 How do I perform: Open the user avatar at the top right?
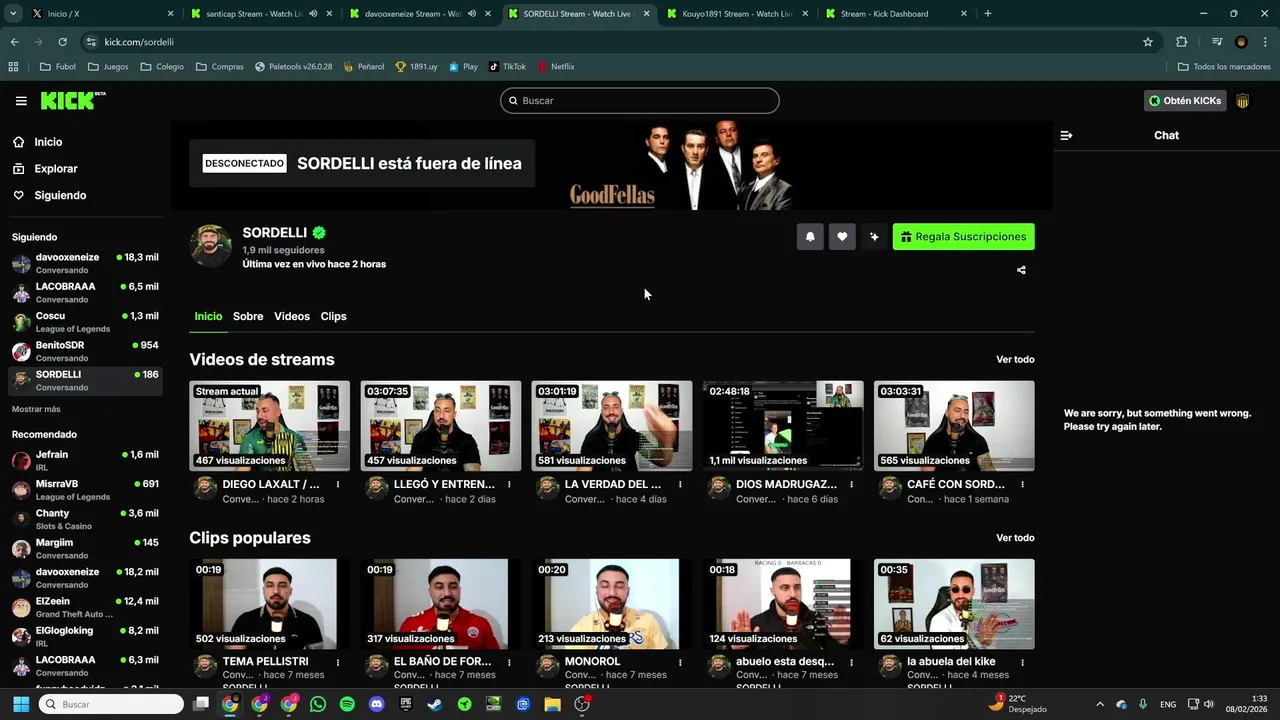pos(1243,101)
